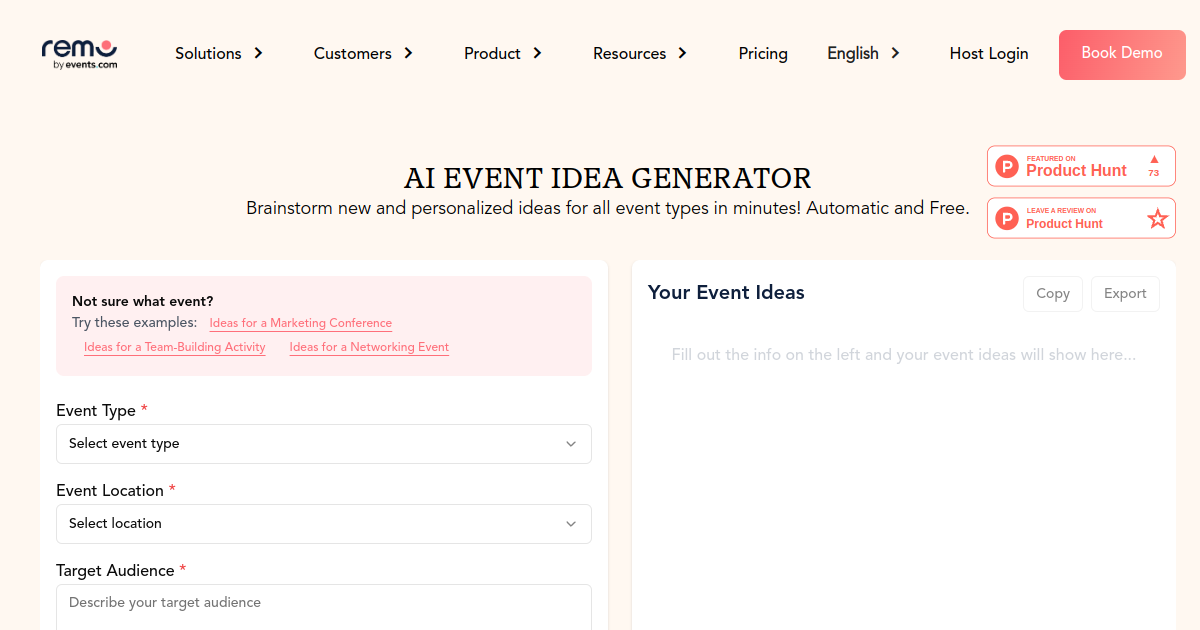Click the Copy button for event ideas

[1053, 294]
